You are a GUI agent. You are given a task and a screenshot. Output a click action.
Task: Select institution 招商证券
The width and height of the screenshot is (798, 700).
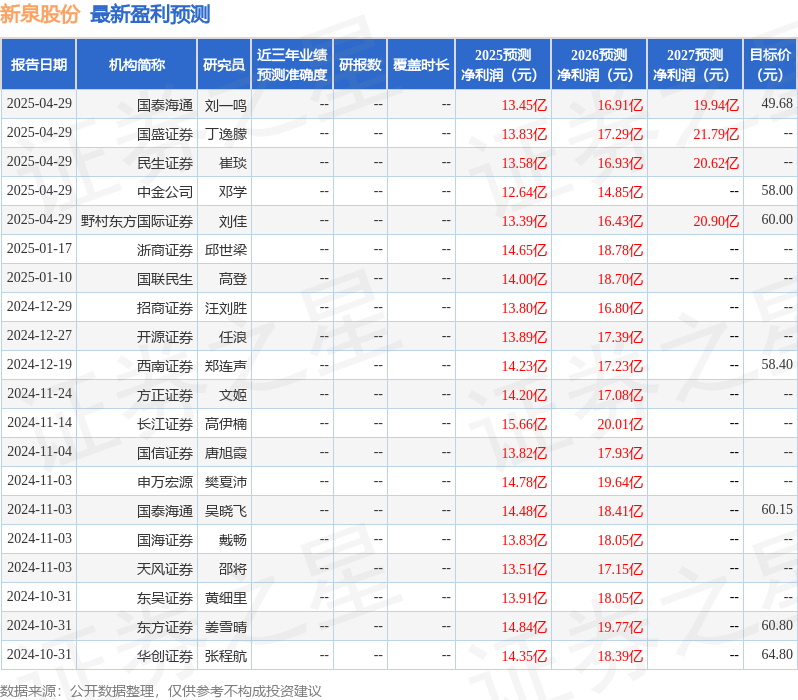coord(165,309)
